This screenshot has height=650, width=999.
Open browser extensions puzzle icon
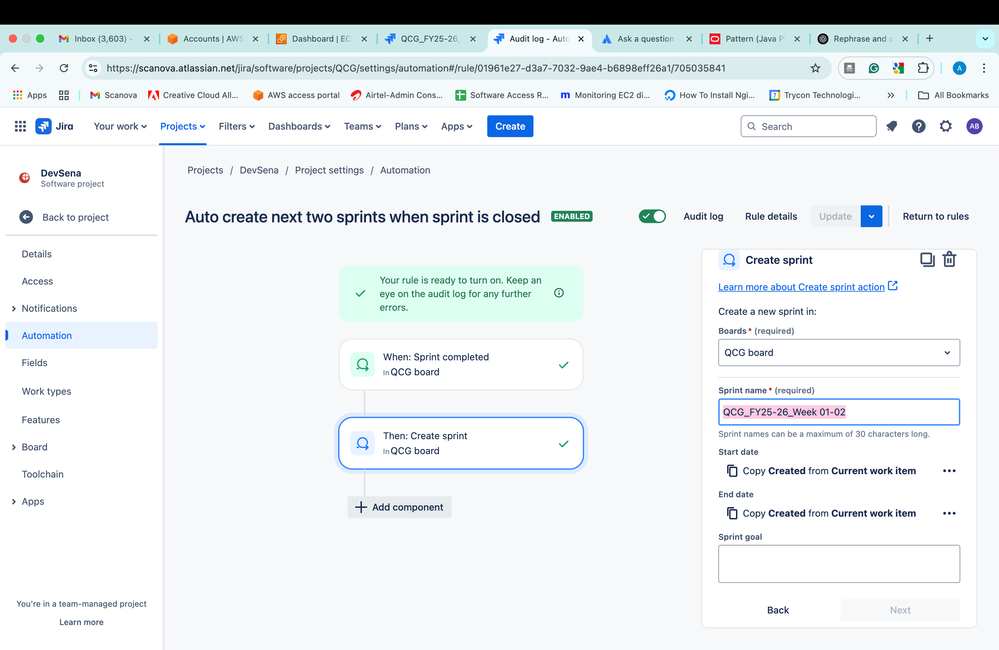pos(923,68)
